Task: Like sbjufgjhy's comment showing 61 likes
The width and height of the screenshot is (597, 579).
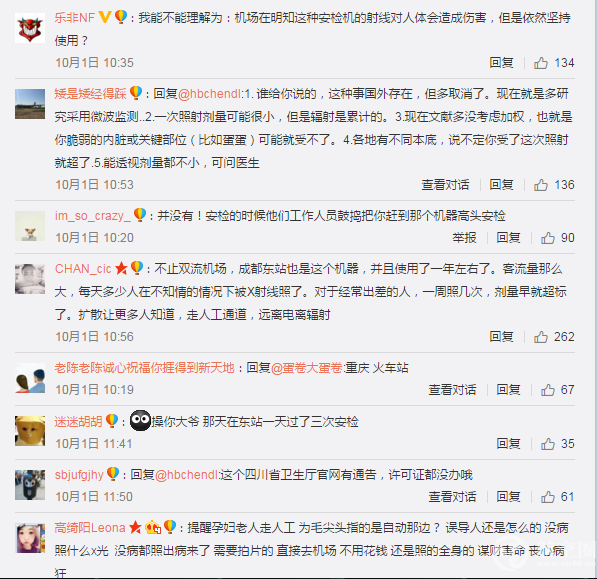Action: click(548, 497)
